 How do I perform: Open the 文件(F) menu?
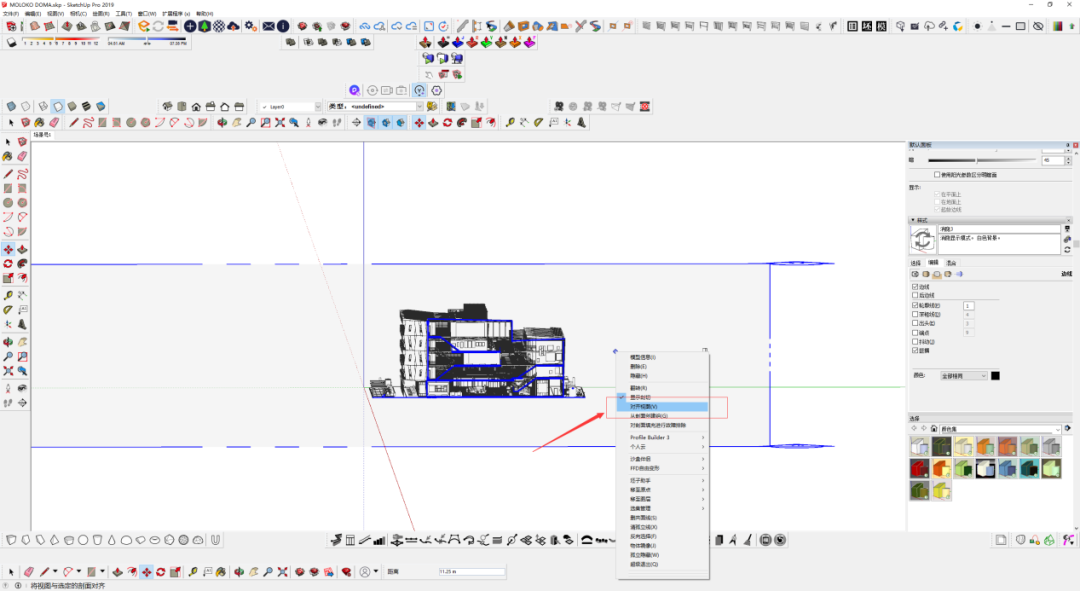coord(11,14)
